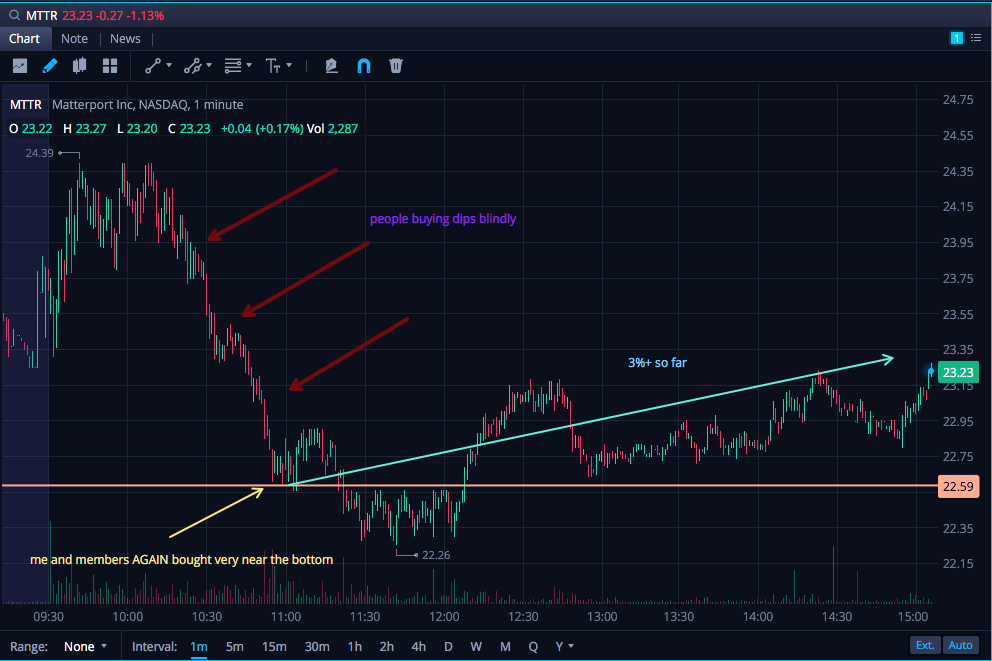The width and height of the screenshot is (992, 661).
Task: Select the 1m interval
Action: (199, 646)
